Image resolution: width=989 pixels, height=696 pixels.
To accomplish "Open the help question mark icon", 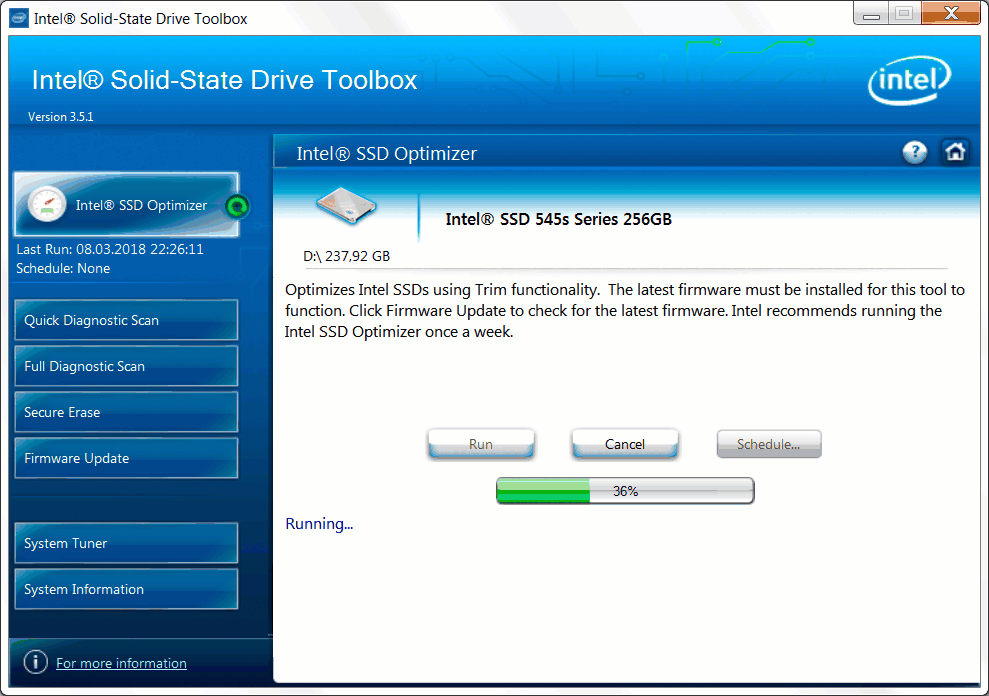I will coord(915,152).
